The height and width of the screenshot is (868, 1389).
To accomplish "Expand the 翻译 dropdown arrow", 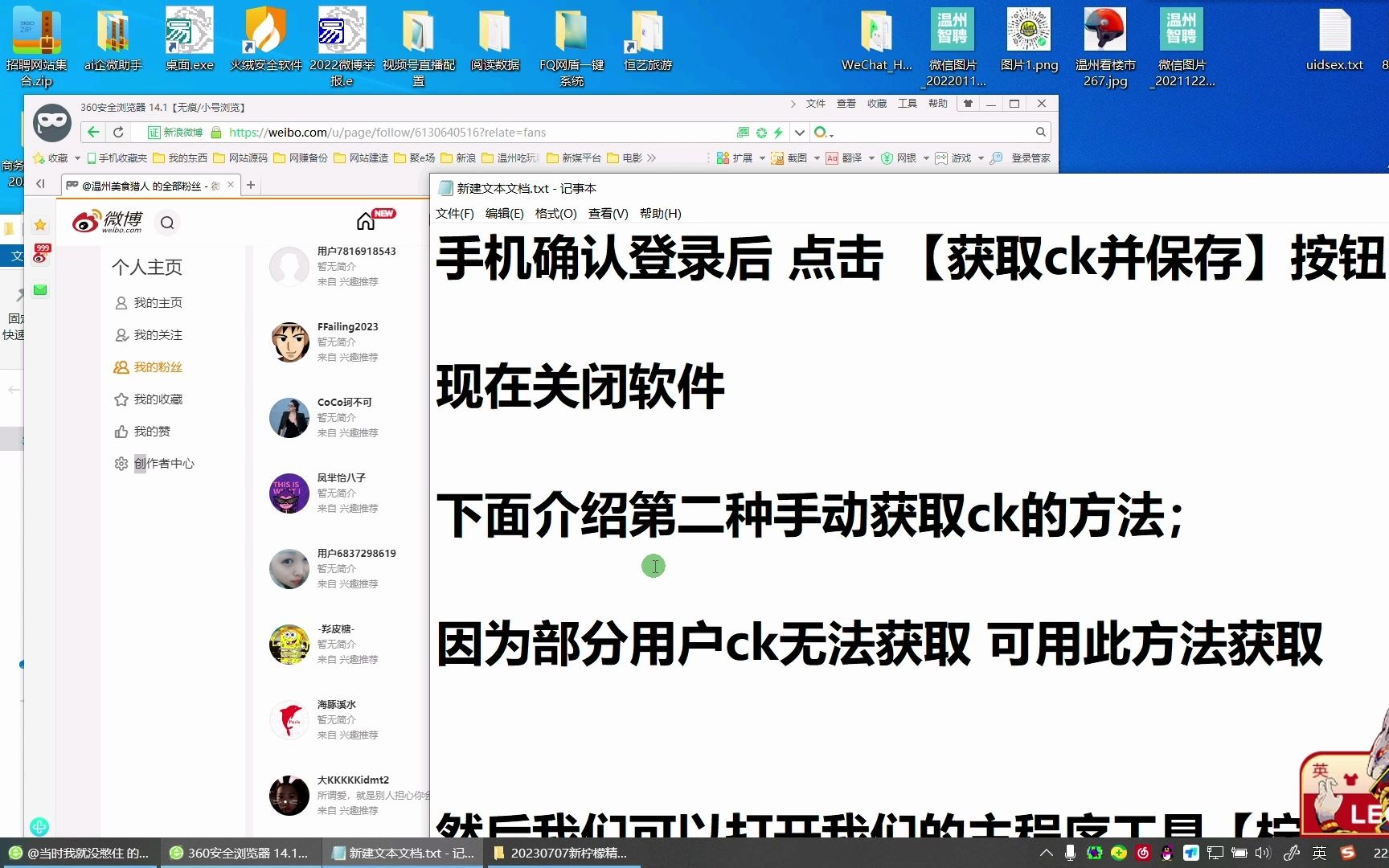I will [871, 158].
